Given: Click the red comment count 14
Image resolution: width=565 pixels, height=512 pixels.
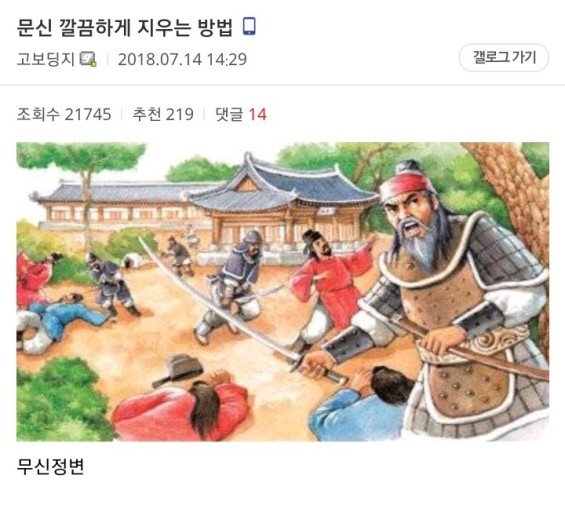Looking at the screenshot, I should point(258,115).
